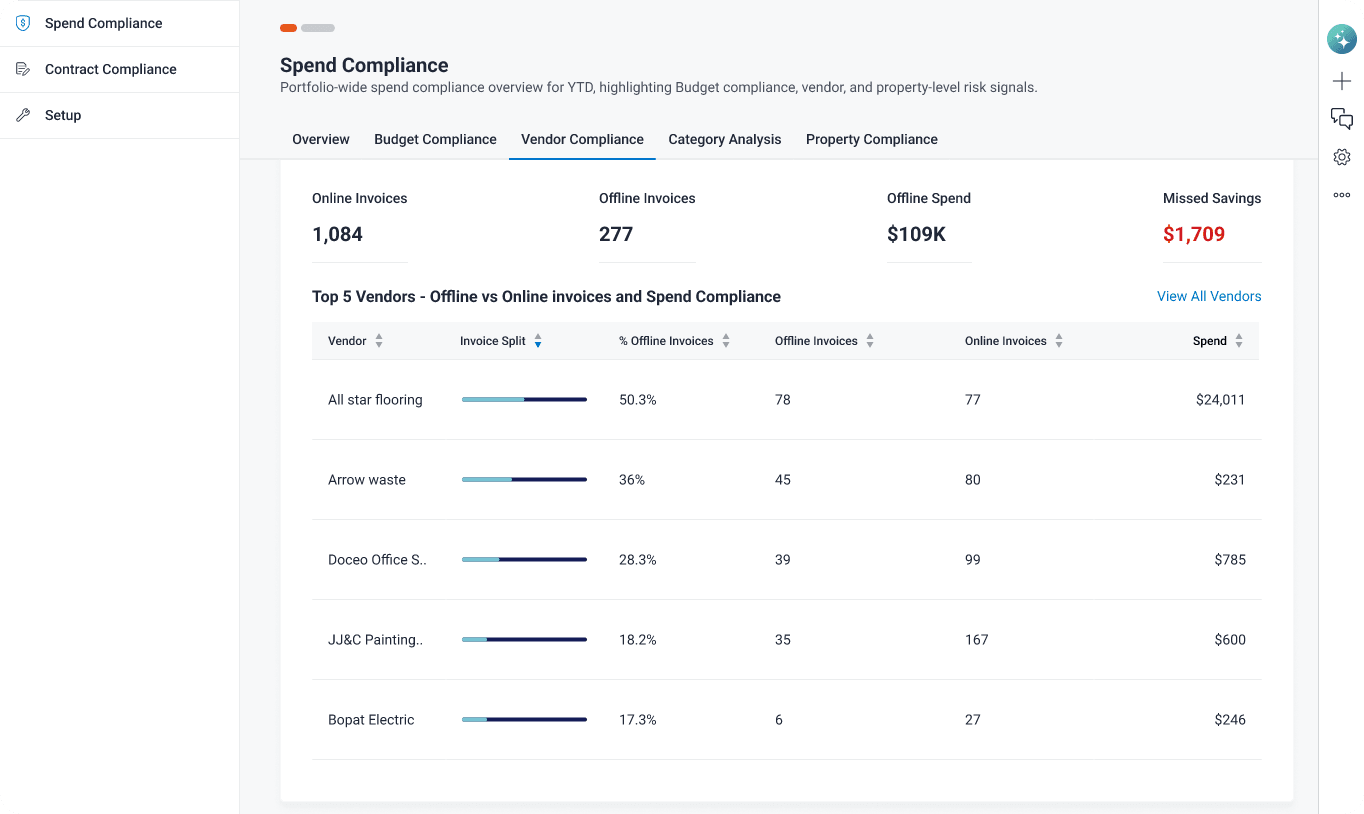Screen dimensions: 1364x814
Task: Click the Setup wrench icon
Action: (x=23, y=115)
